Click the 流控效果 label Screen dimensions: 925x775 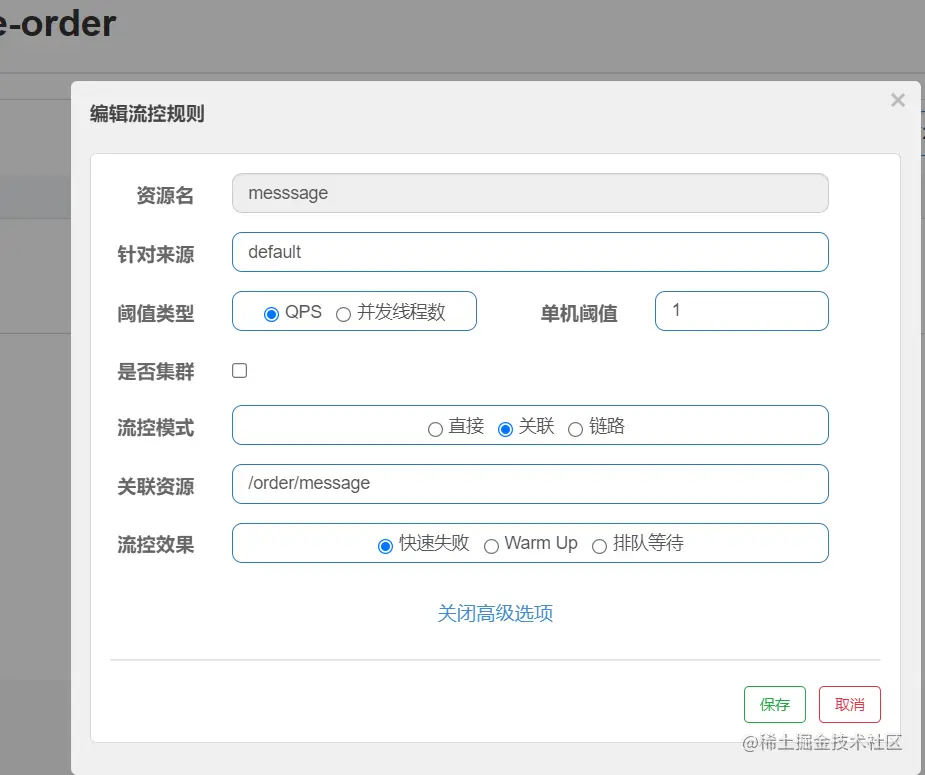pos(156,544)
